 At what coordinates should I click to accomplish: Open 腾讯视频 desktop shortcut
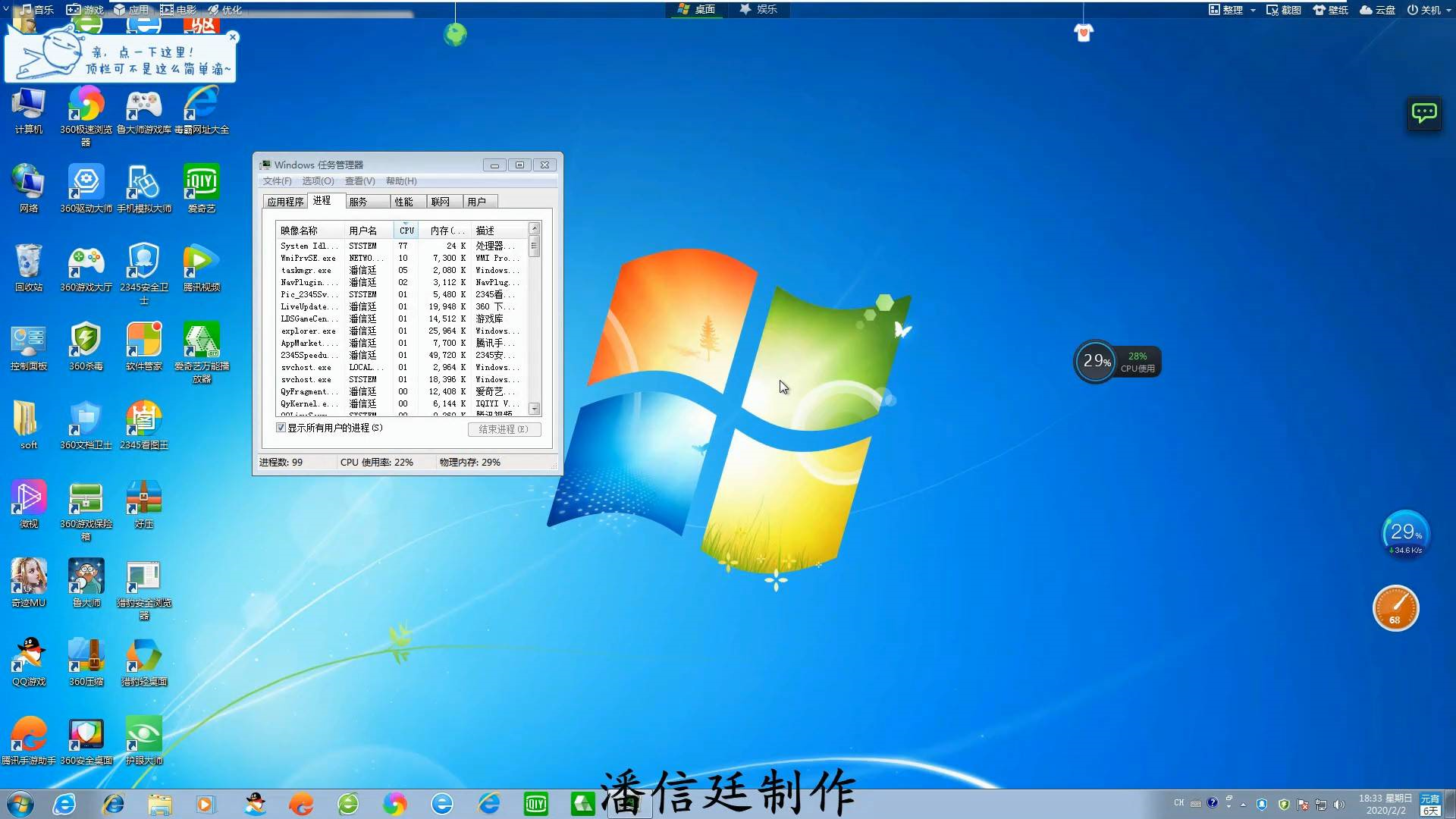point(202,268)
